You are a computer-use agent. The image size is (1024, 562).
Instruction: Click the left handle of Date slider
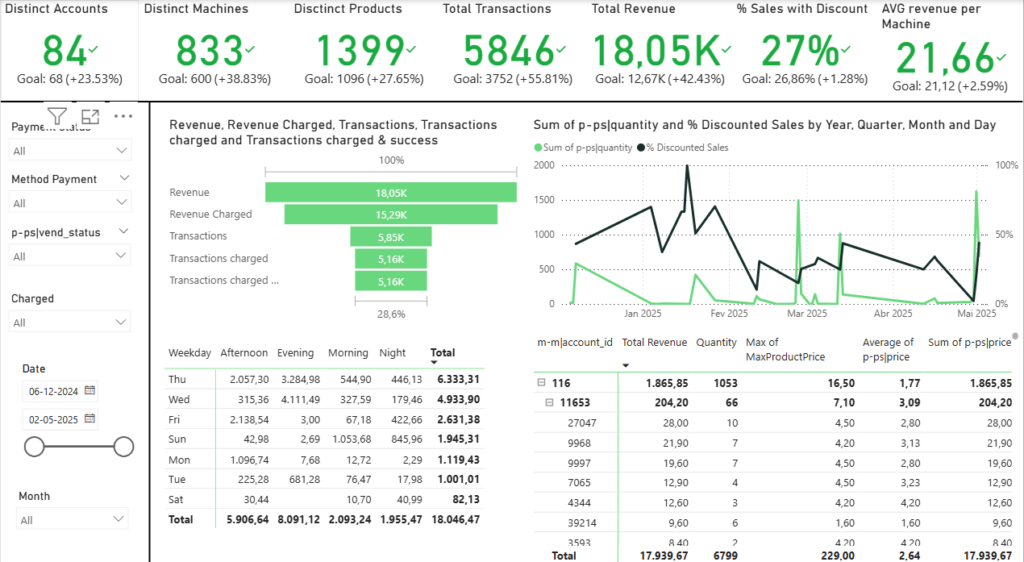34,447
